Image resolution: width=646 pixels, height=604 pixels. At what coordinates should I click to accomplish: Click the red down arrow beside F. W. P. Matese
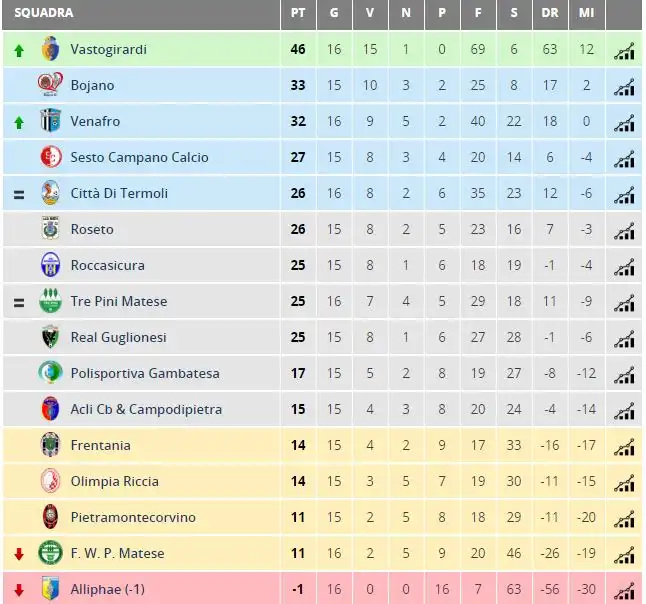(19, 554)
